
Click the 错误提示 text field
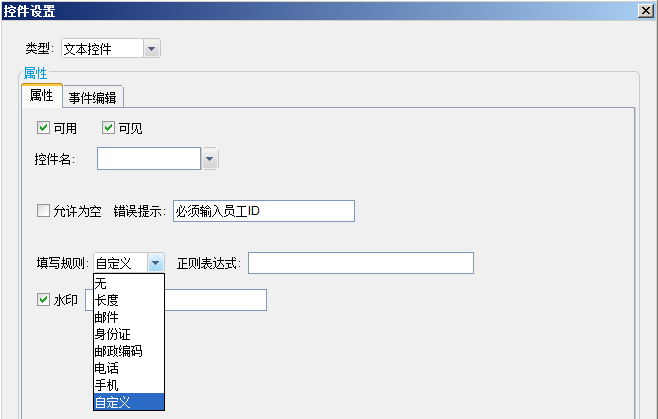point(264,211)
